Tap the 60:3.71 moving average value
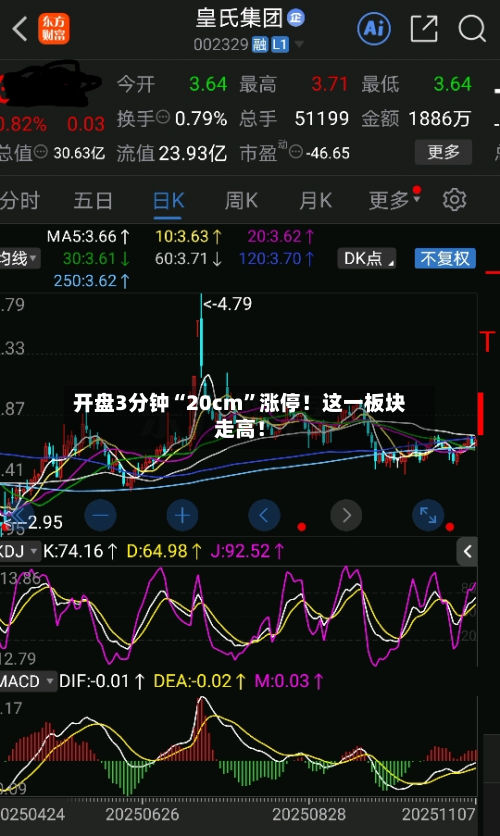The height and width of the screenshot is (836, 500). (189, 259)
